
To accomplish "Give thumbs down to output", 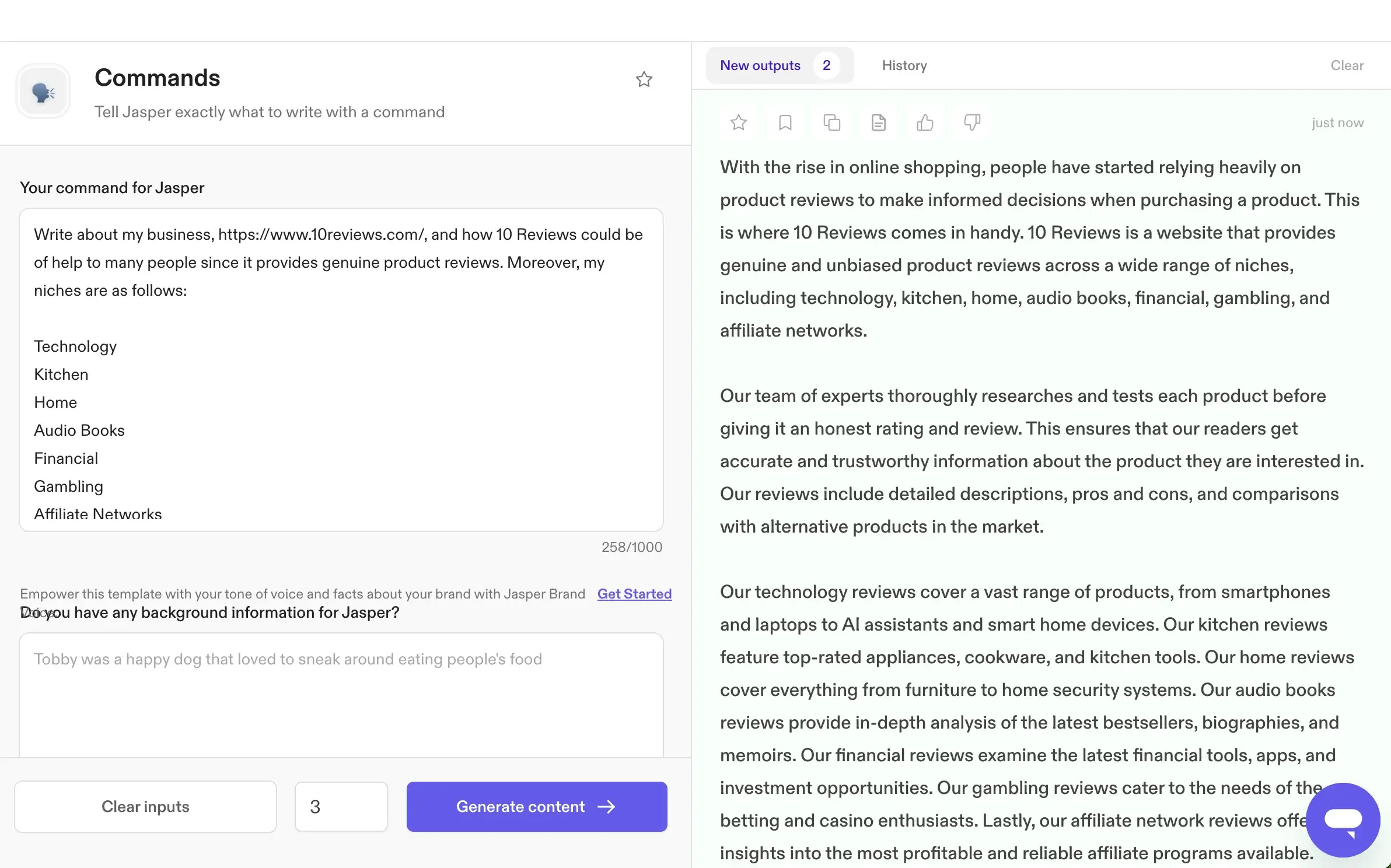I will 972,123.
